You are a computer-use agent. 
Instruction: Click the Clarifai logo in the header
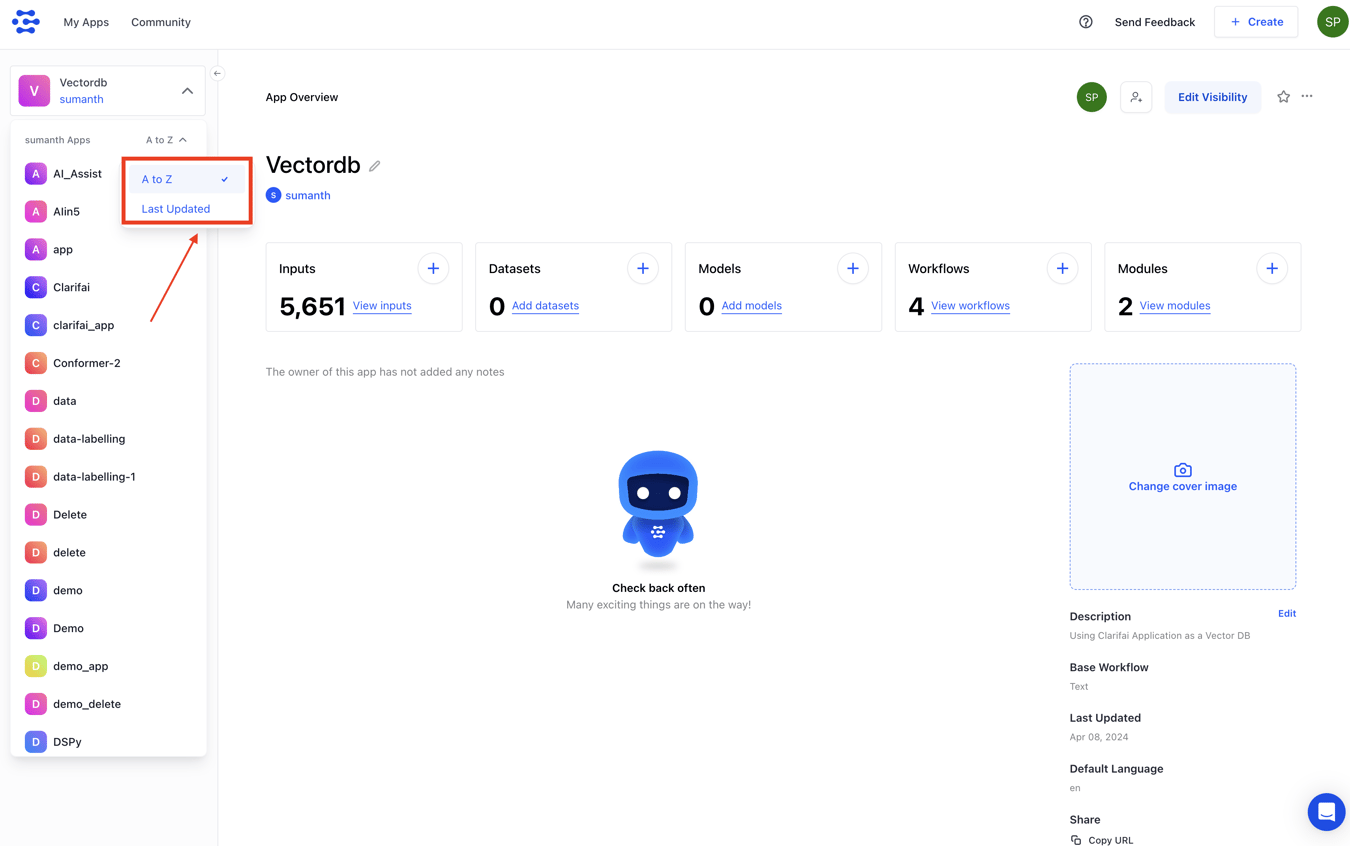click(26, 22)
